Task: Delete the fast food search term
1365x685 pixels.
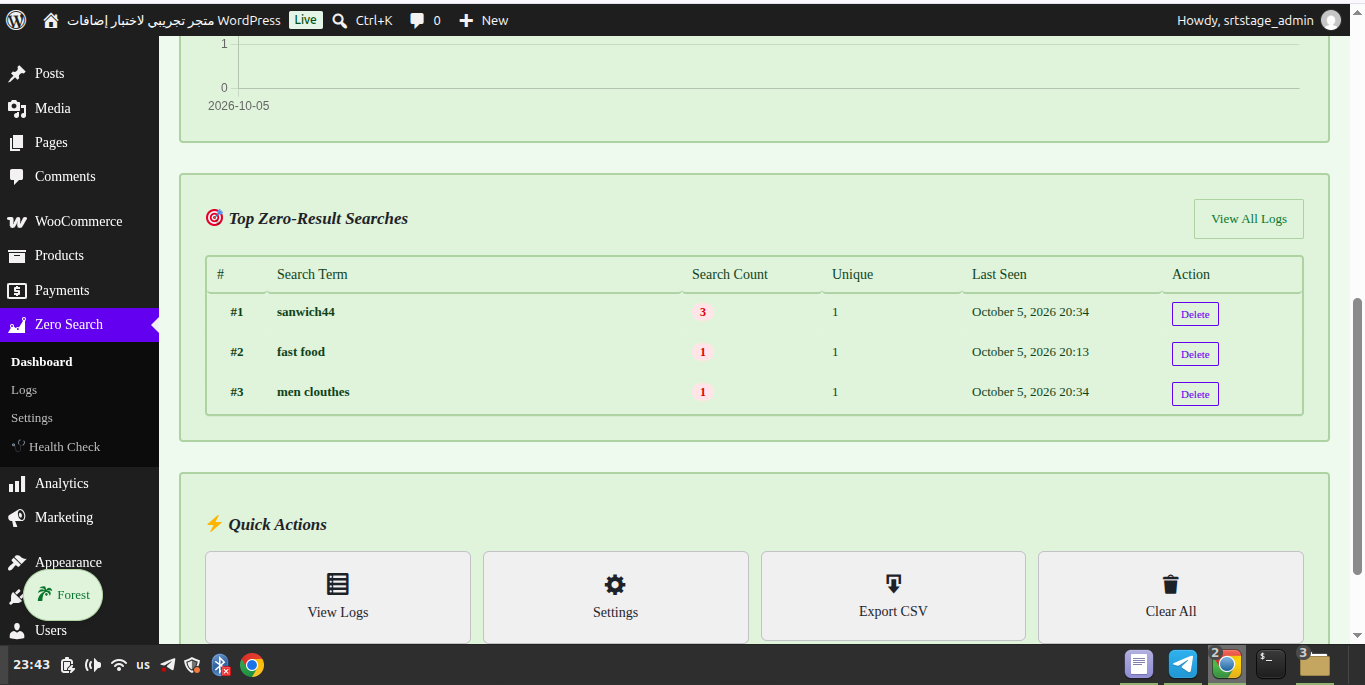Action: click(1195, 354)
